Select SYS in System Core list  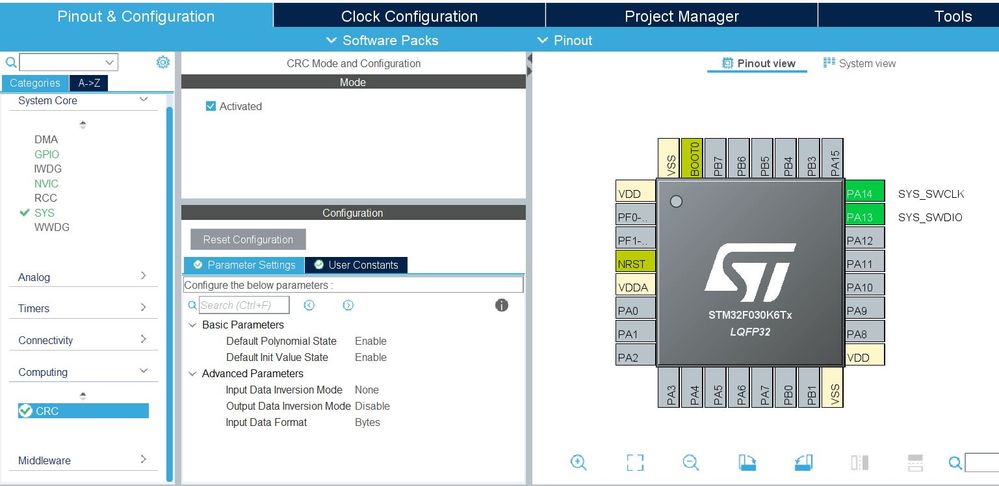coord(44,213)
